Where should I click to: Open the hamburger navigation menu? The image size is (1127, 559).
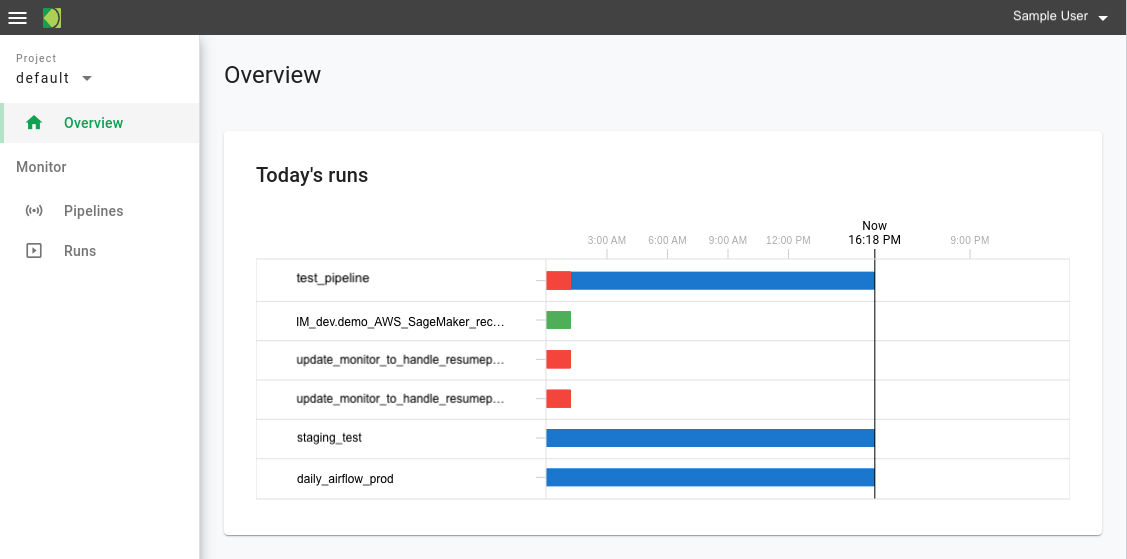pyautogui.click(x=17, y=18)
